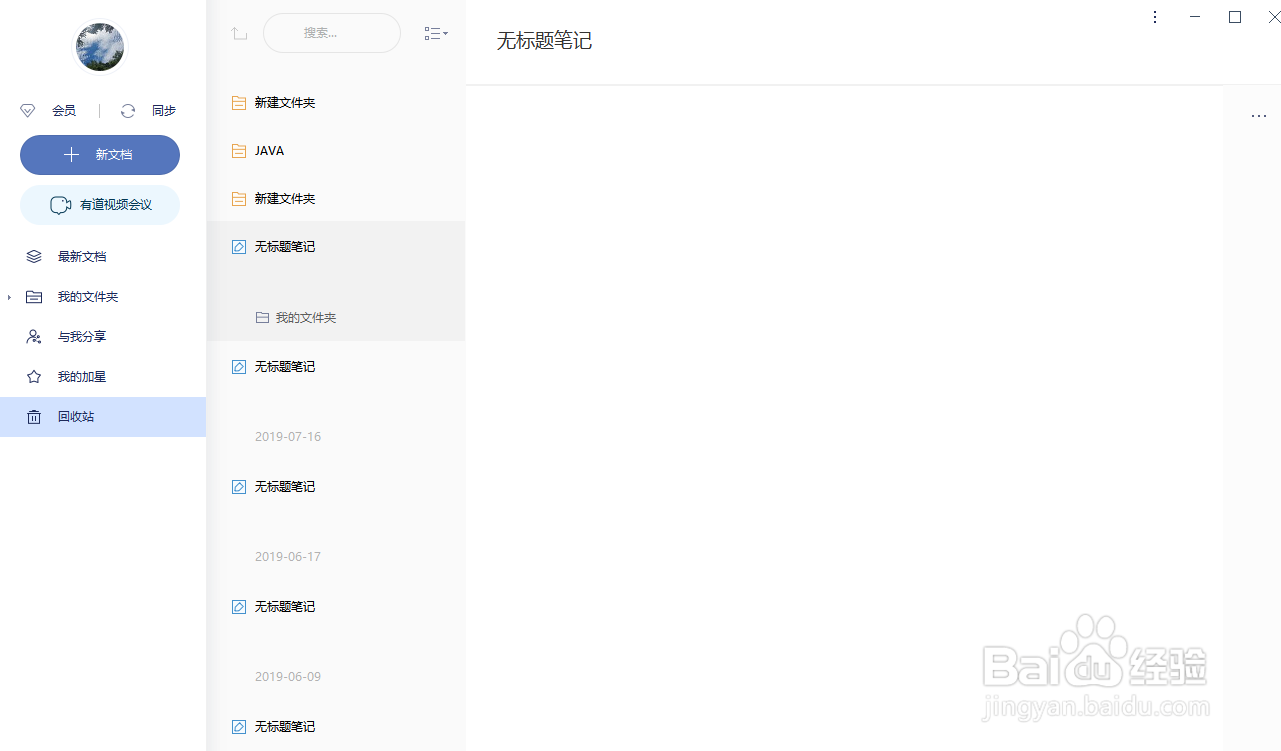
Task: Click the 新文档 new document button
Action: (99, 155)
